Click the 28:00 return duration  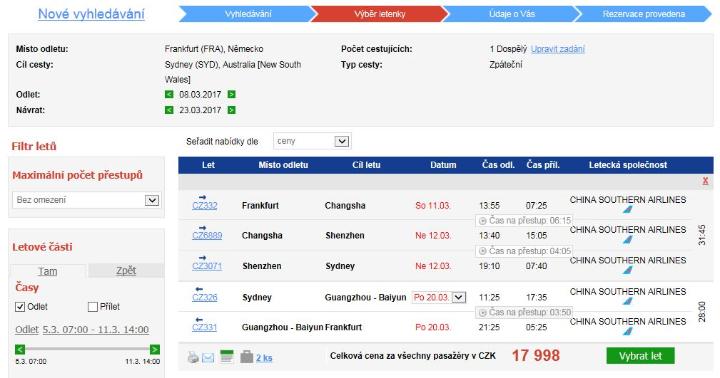tap(702, 312)
